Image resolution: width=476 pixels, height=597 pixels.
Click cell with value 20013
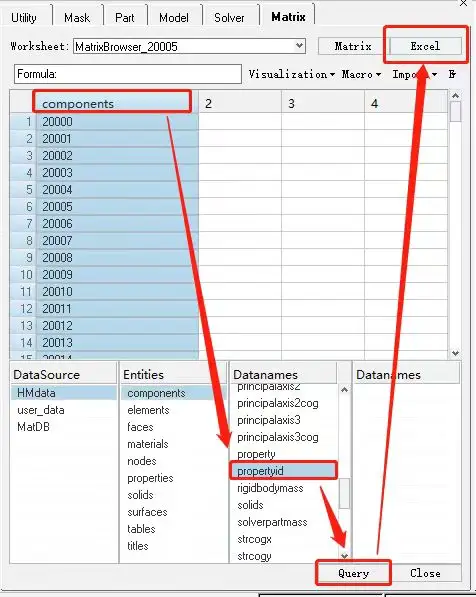pyautogui.click(x=117, y=343)
